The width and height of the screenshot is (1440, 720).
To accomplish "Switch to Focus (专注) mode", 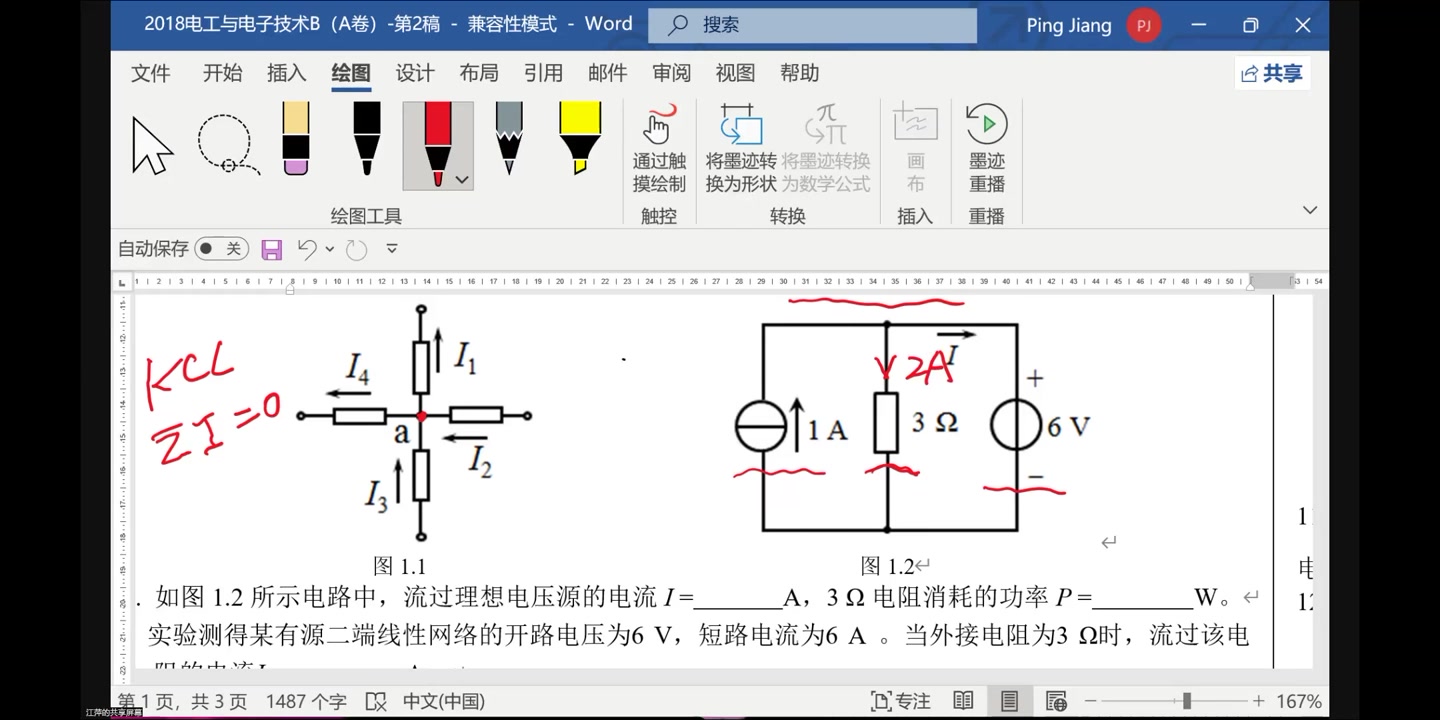I will tap(901, 701).
